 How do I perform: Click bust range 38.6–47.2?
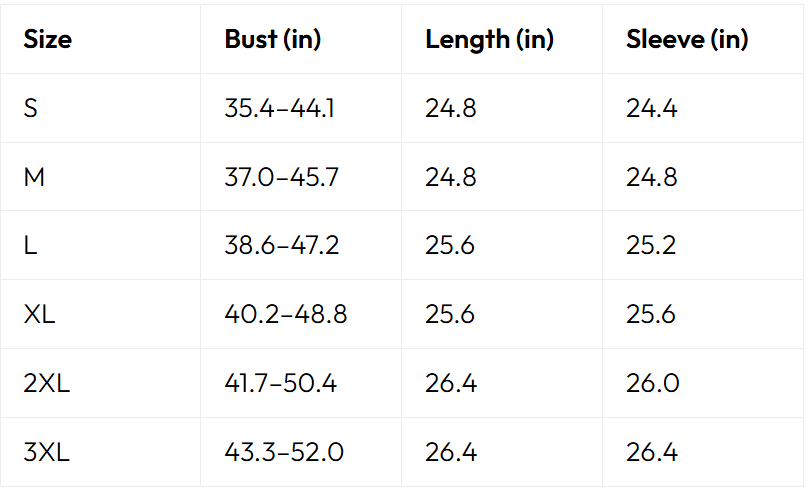point(282,245)
